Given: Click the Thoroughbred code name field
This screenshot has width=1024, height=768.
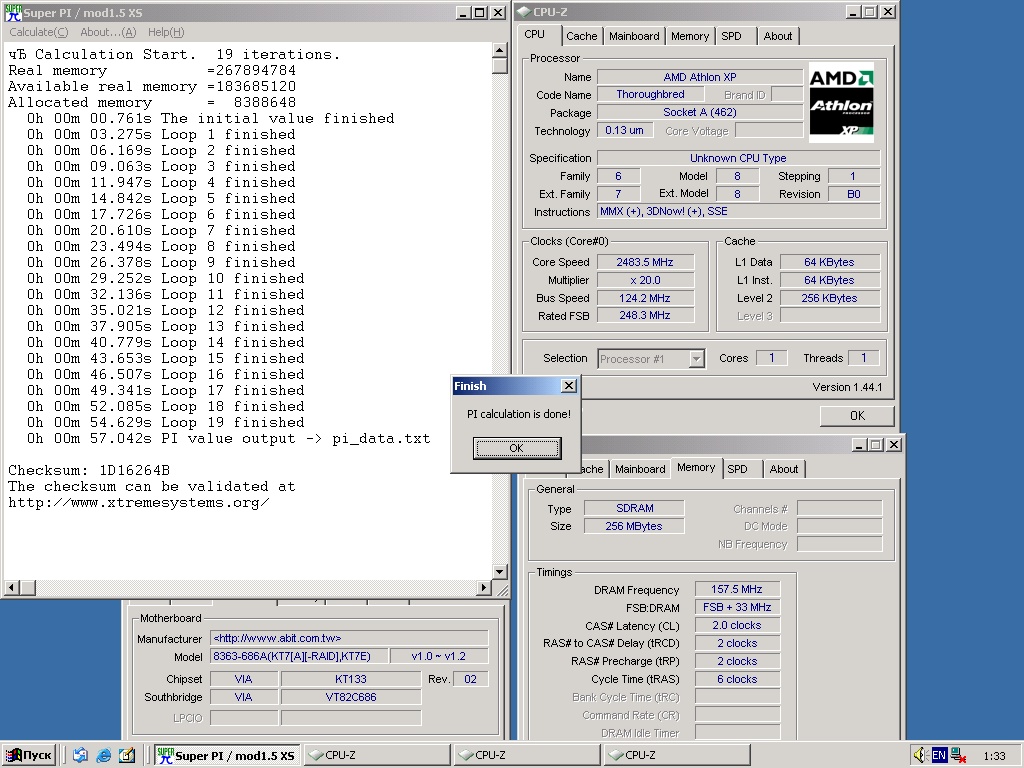Looking at the screenshot, I should [x=650, y=95].
